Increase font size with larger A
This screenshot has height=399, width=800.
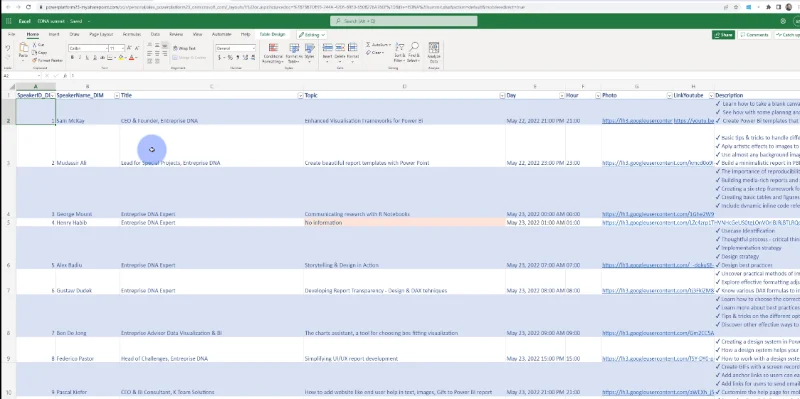tap(130, 48)
